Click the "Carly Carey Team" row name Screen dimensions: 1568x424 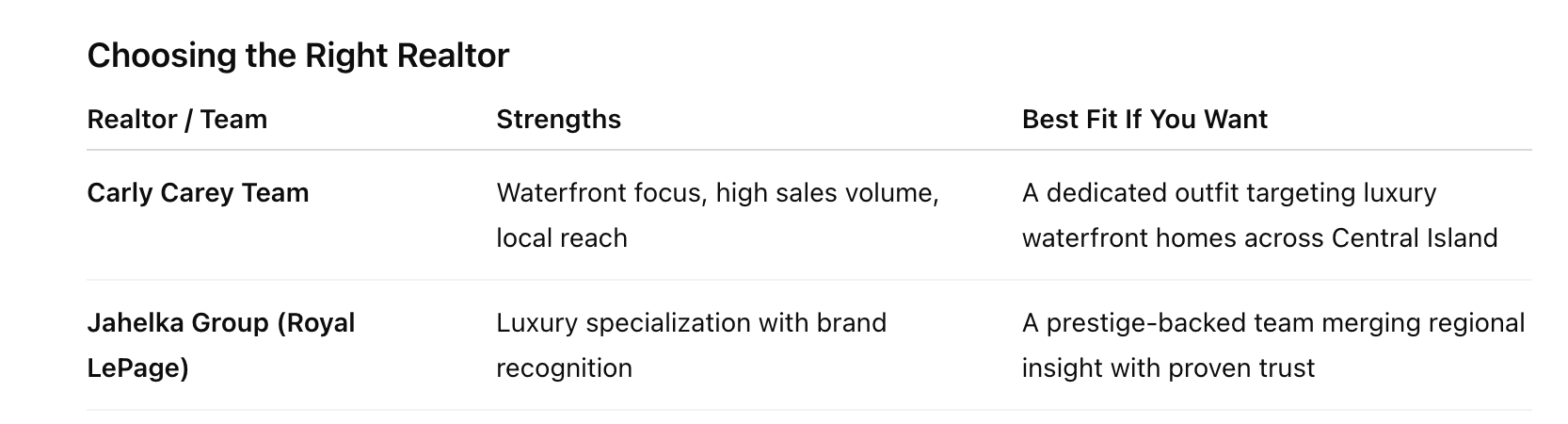[198, 193]
